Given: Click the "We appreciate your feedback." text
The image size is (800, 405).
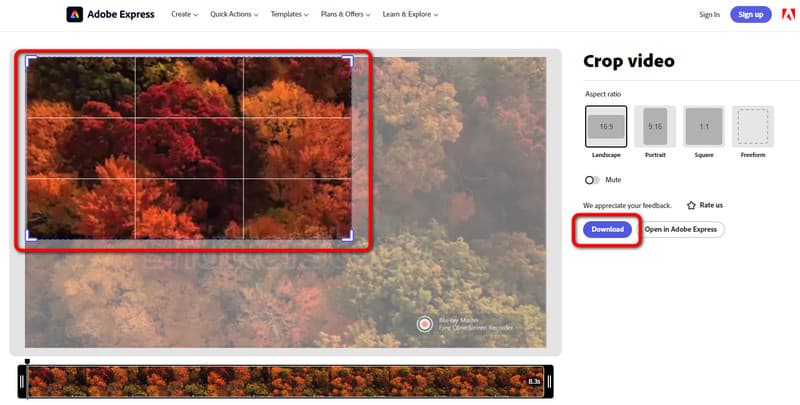Looking at the screenshot, I should (627, 206).
